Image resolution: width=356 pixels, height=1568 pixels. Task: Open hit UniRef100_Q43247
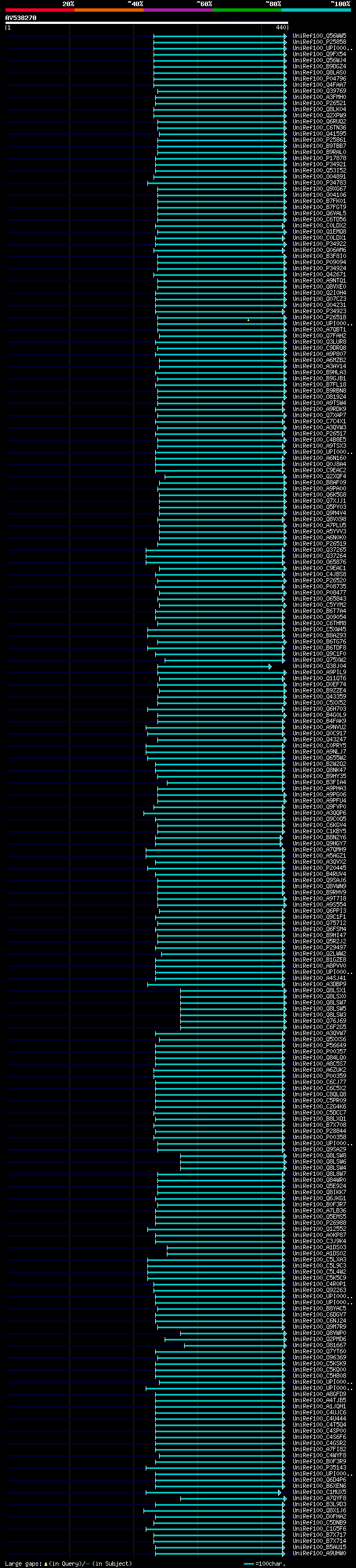point(319,740)
